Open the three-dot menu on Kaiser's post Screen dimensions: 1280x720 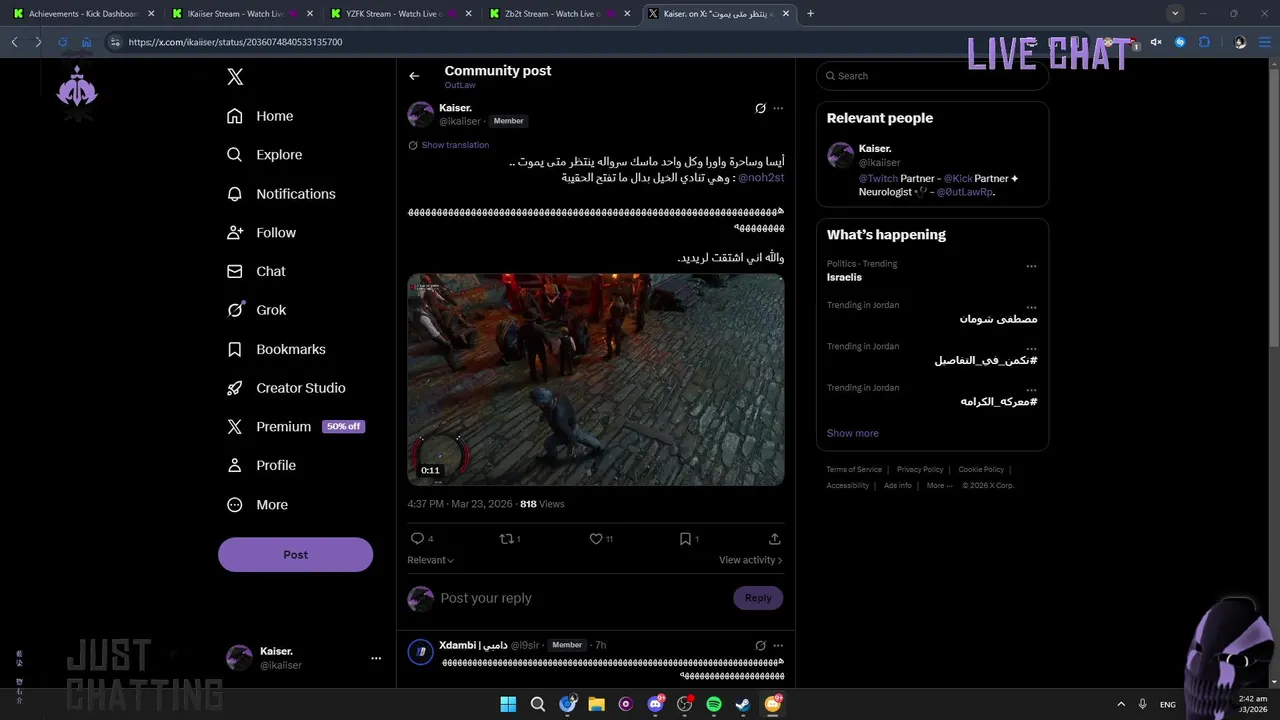pos(778,108)
